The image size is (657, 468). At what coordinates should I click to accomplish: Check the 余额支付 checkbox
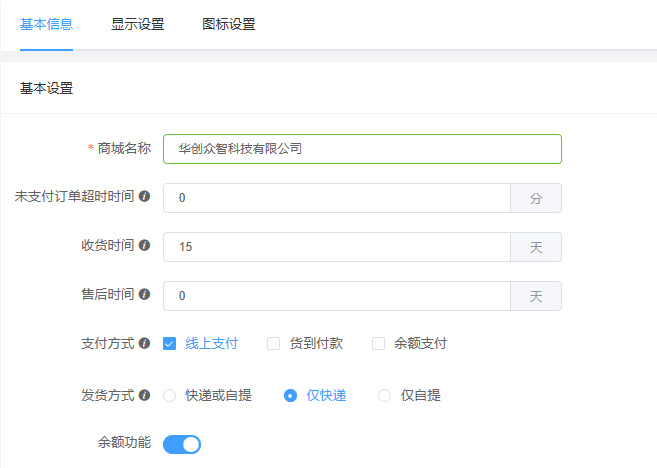(x=378, y=344)
